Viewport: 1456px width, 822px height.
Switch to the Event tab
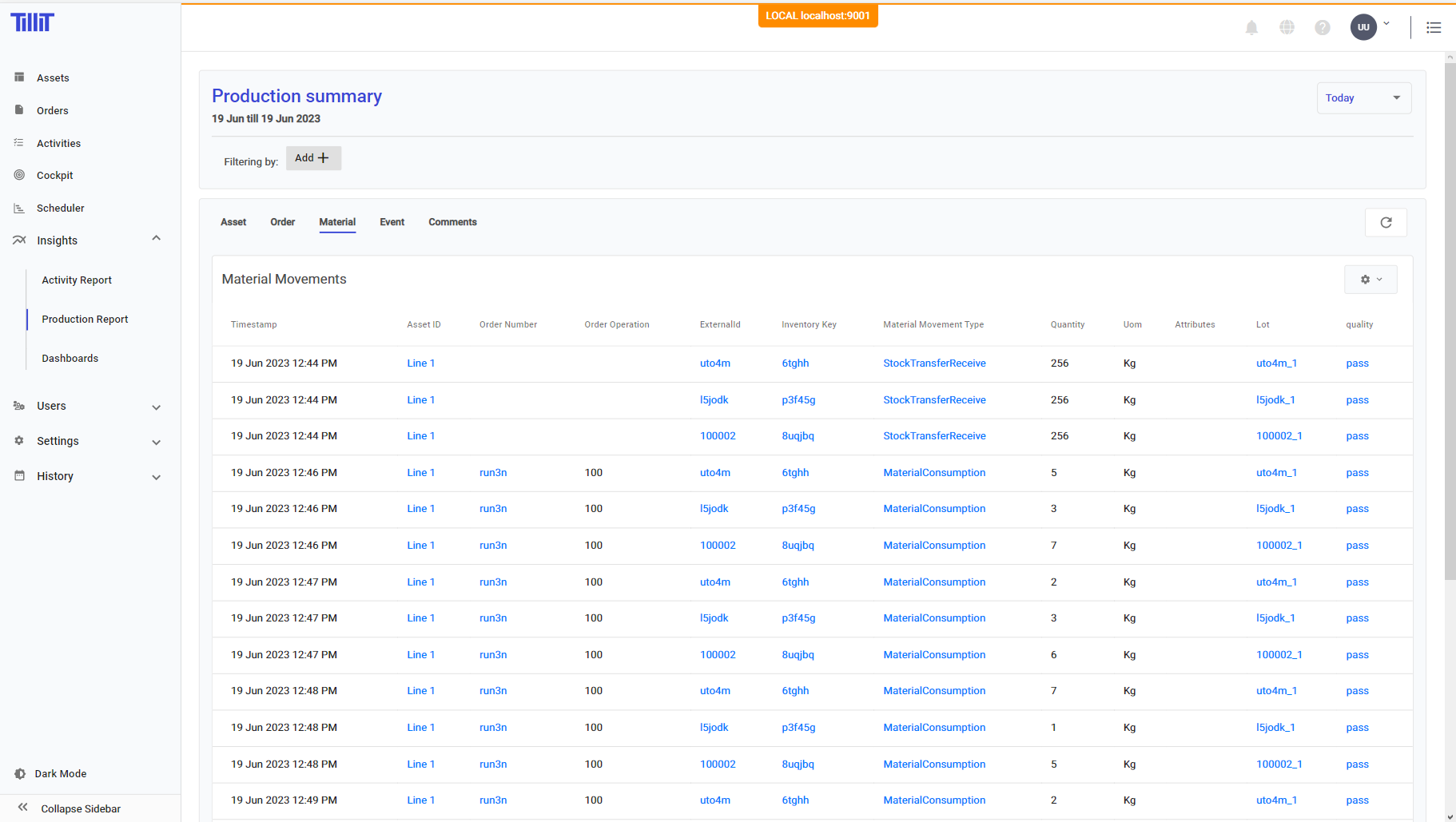click(x=392, y=222)
